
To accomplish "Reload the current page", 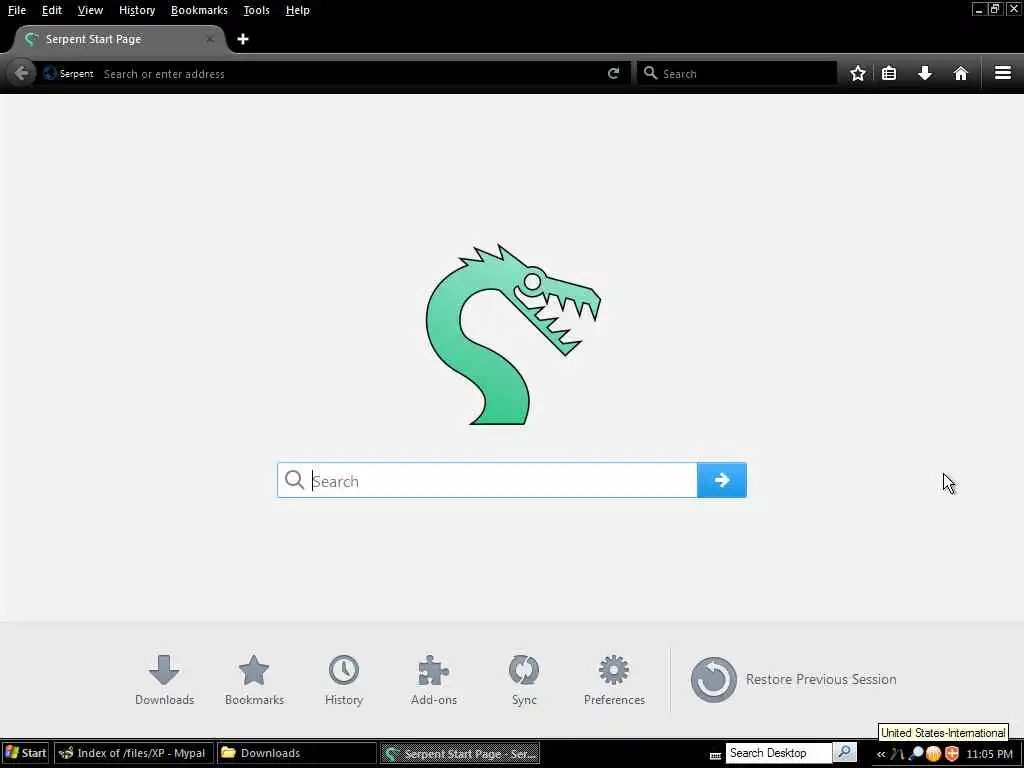I will coord(613,73).
